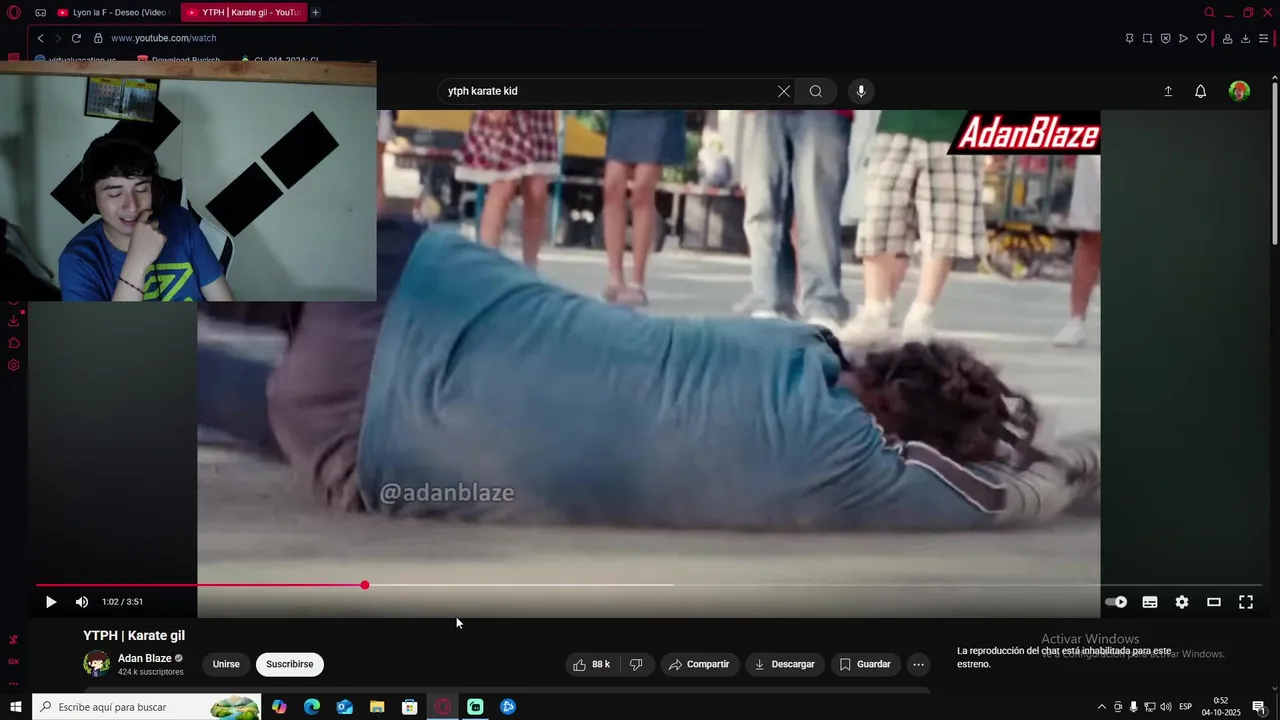Open Opera tab search magnifier
Screen dimensions: 1280x720
(1209, 12)
